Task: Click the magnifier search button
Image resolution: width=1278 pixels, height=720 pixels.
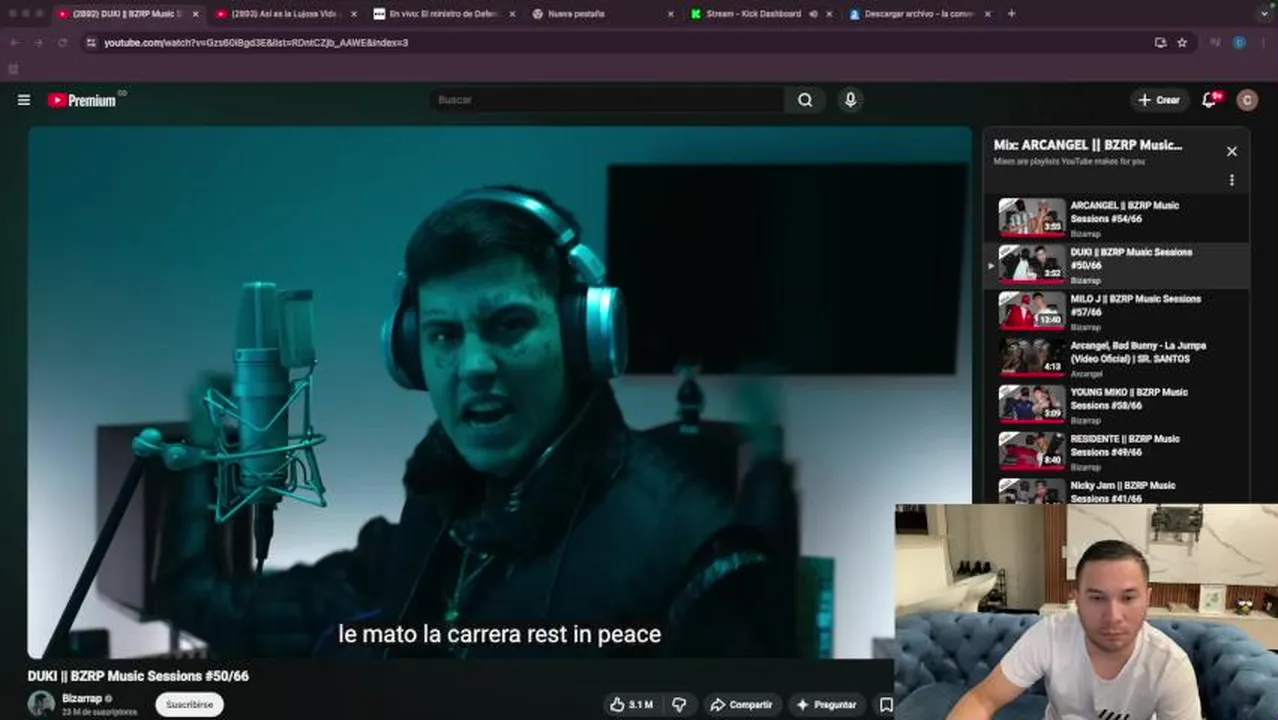Action: (x=805, y=100)
